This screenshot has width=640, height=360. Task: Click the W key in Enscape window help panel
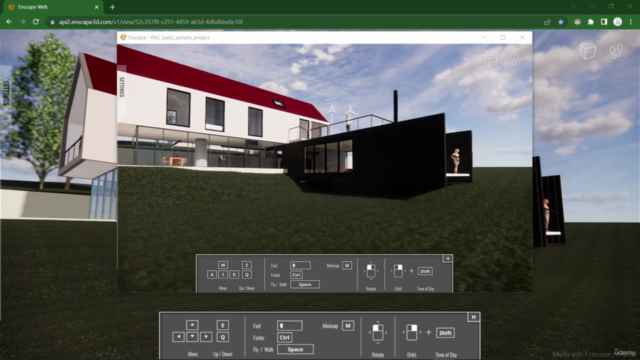223,265
